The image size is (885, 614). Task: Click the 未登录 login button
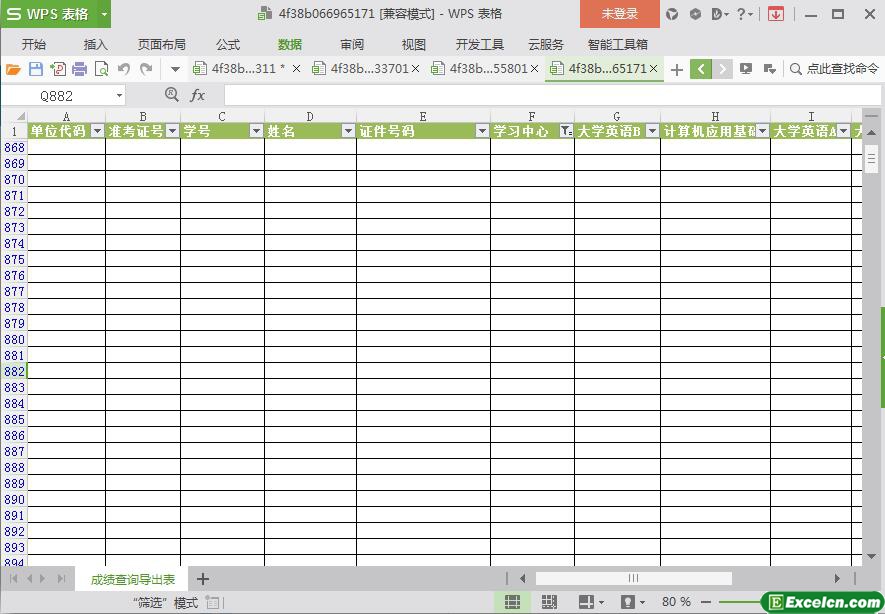[620, 14]
